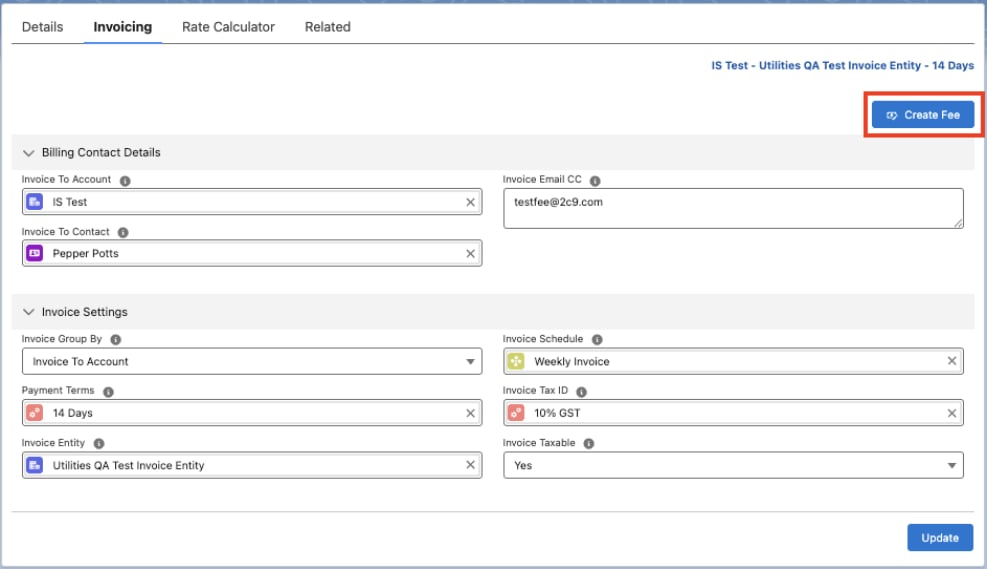987x569 pixels.
Task: Click the Invoice To Contact lookup field
Action: pos(252,253)
